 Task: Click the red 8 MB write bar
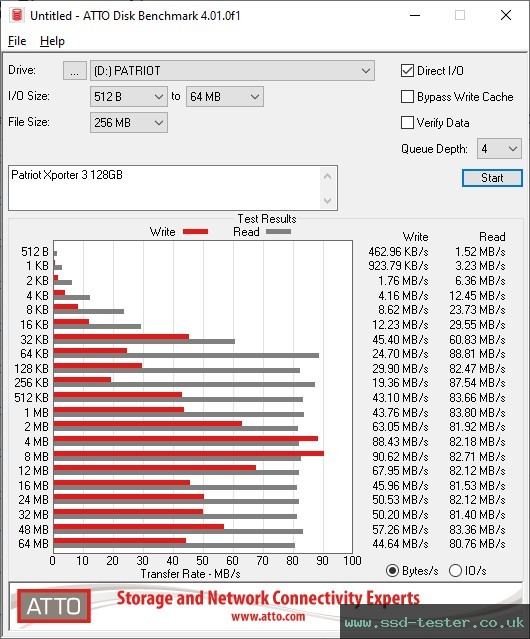pyautogui.click(x=189, y=453)
